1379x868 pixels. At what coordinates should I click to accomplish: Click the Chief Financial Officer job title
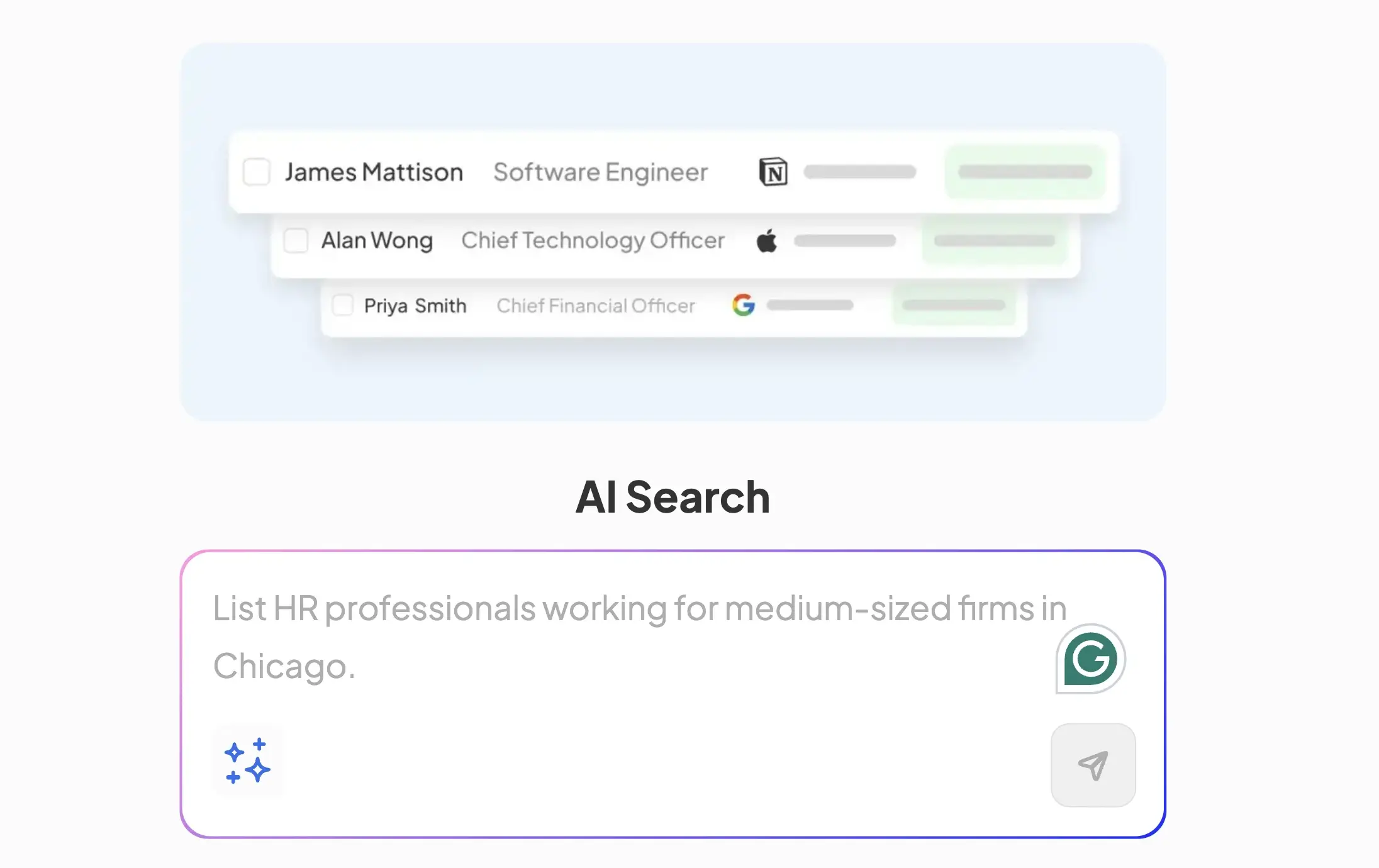[x=596, y=306]
